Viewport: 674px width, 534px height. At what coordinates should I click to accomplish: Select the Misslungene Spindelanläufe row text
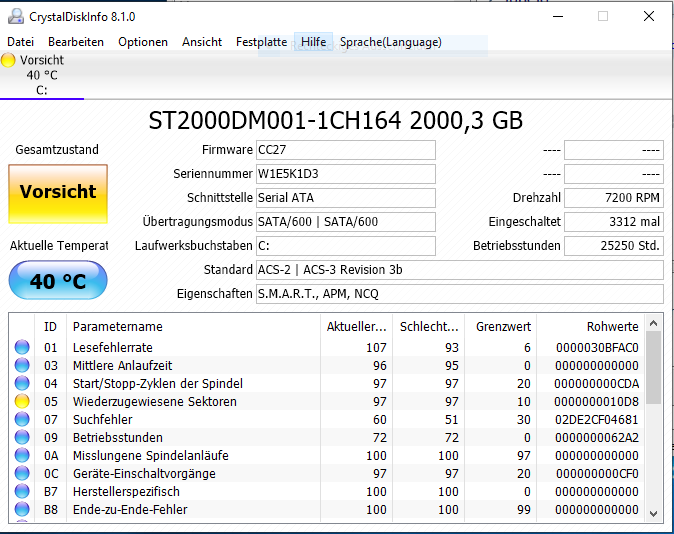150,456
